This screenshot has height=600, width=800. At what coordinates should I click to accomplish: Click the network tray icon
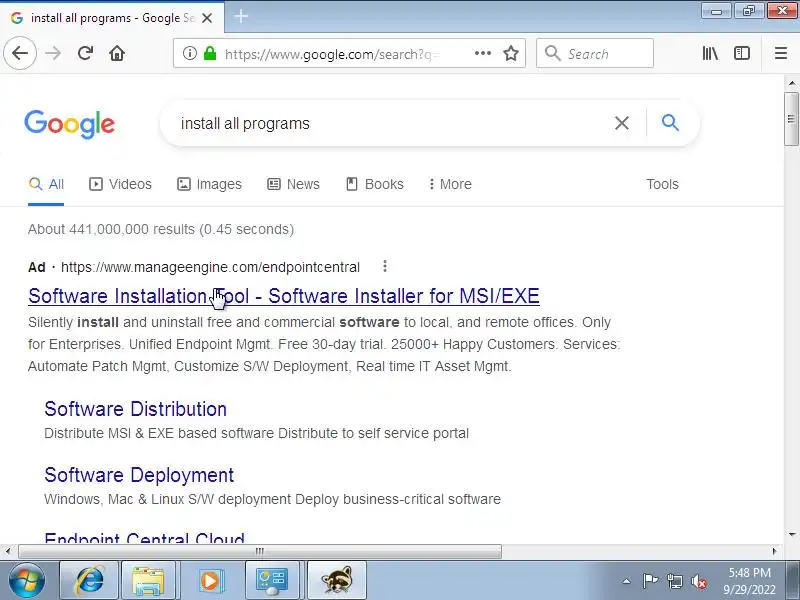pyautogui.click(x=674, y=581)
